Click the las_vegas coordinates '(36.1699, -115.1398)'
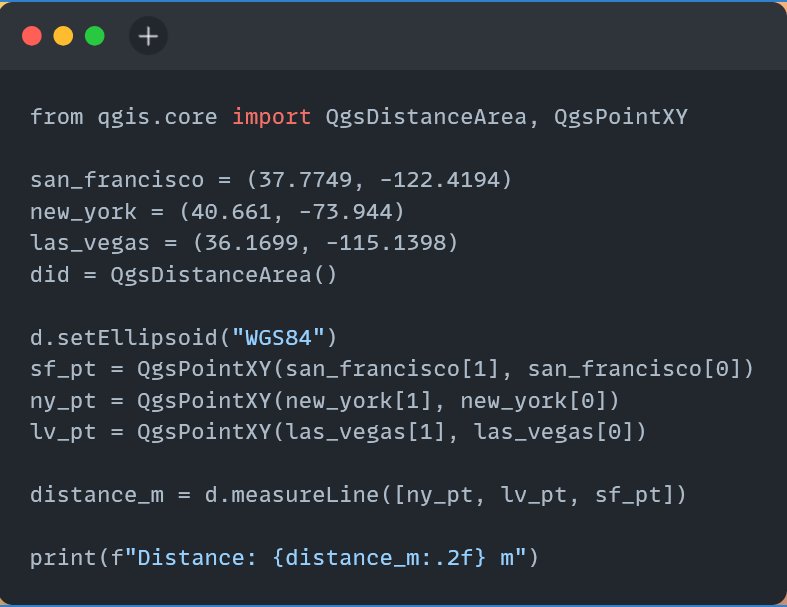787x607 pixels. tap(326, 243)
